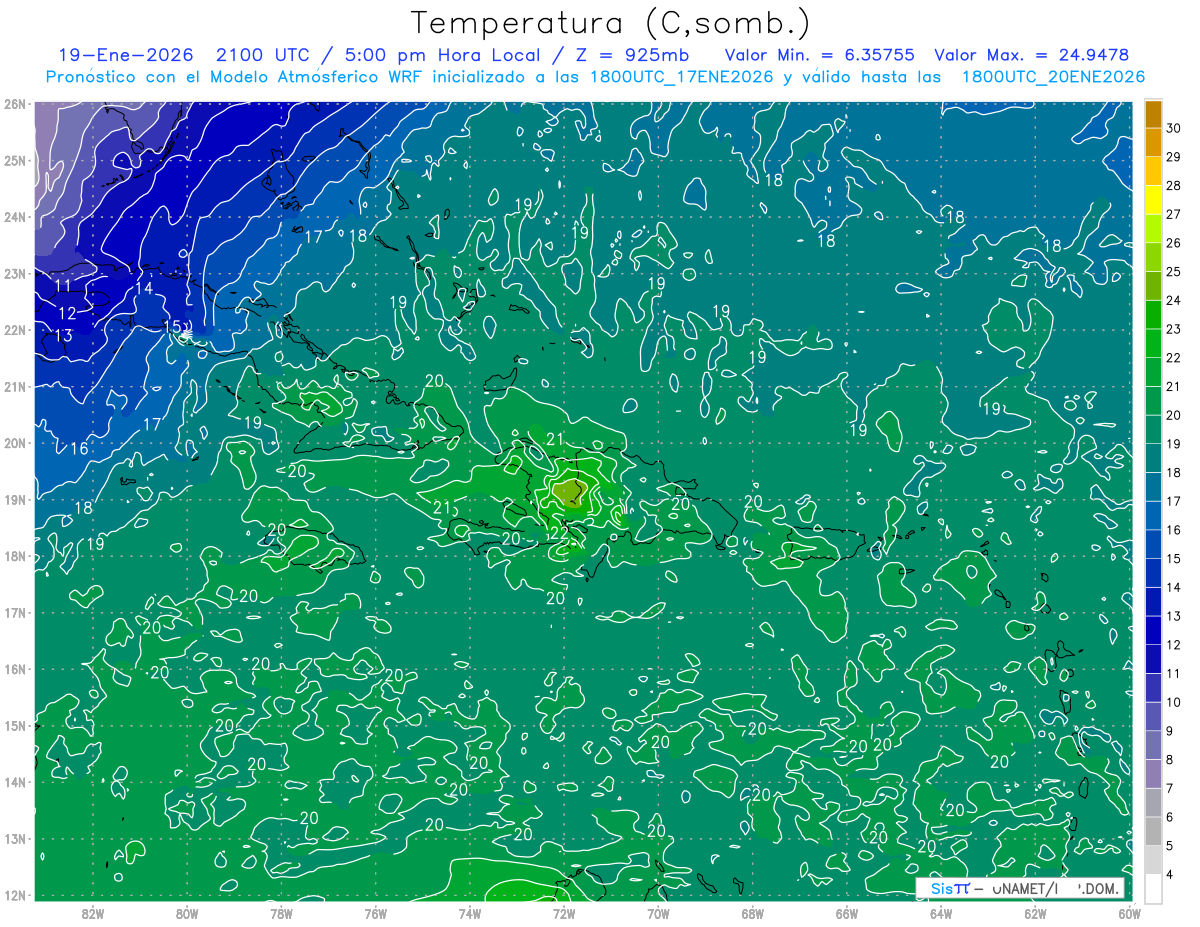
Task: Click 'Valor Min. = 6.35755' text
Action: pos(818,55)
